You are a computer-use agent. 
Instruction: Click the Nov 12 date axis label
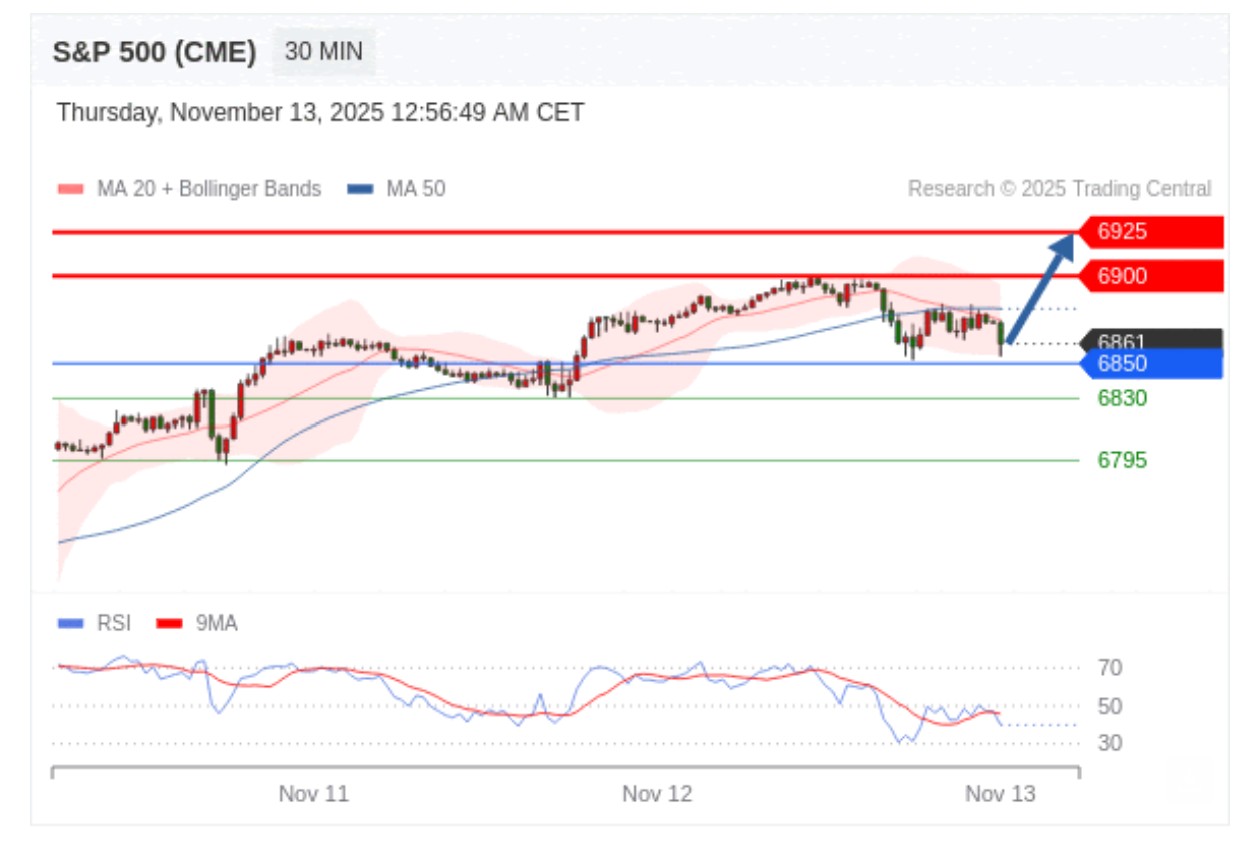[657, 794]
